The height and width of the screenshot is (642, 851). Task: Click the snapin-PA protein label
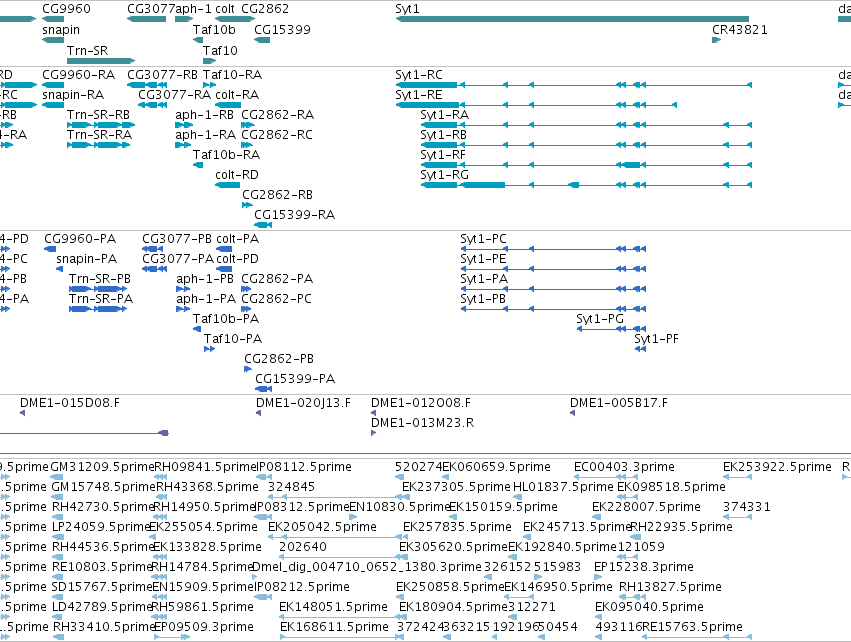point(87,259)
